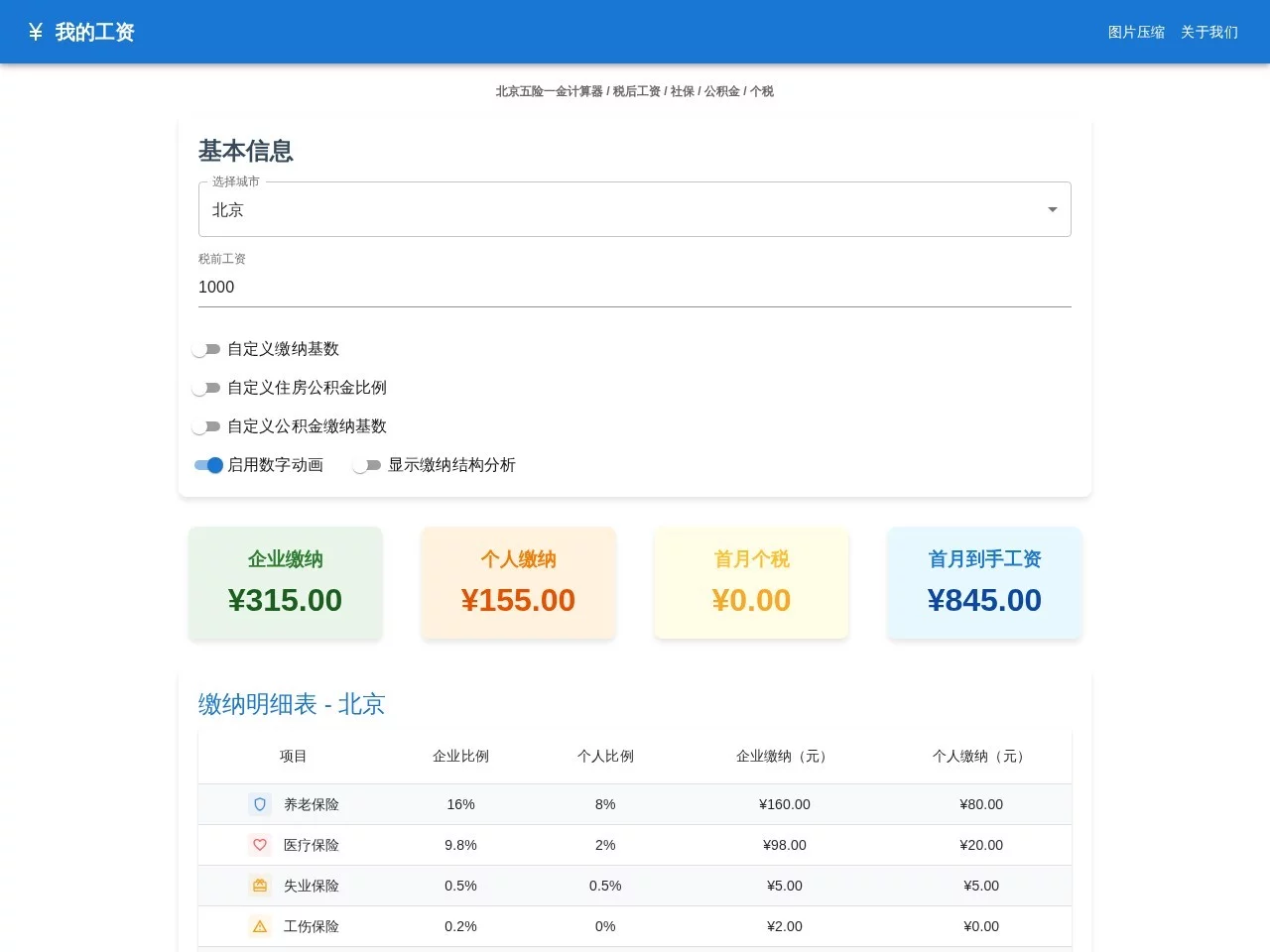Click the 税前工资 input field
This screenshot has width=1270, height=952.
(635, 287)
